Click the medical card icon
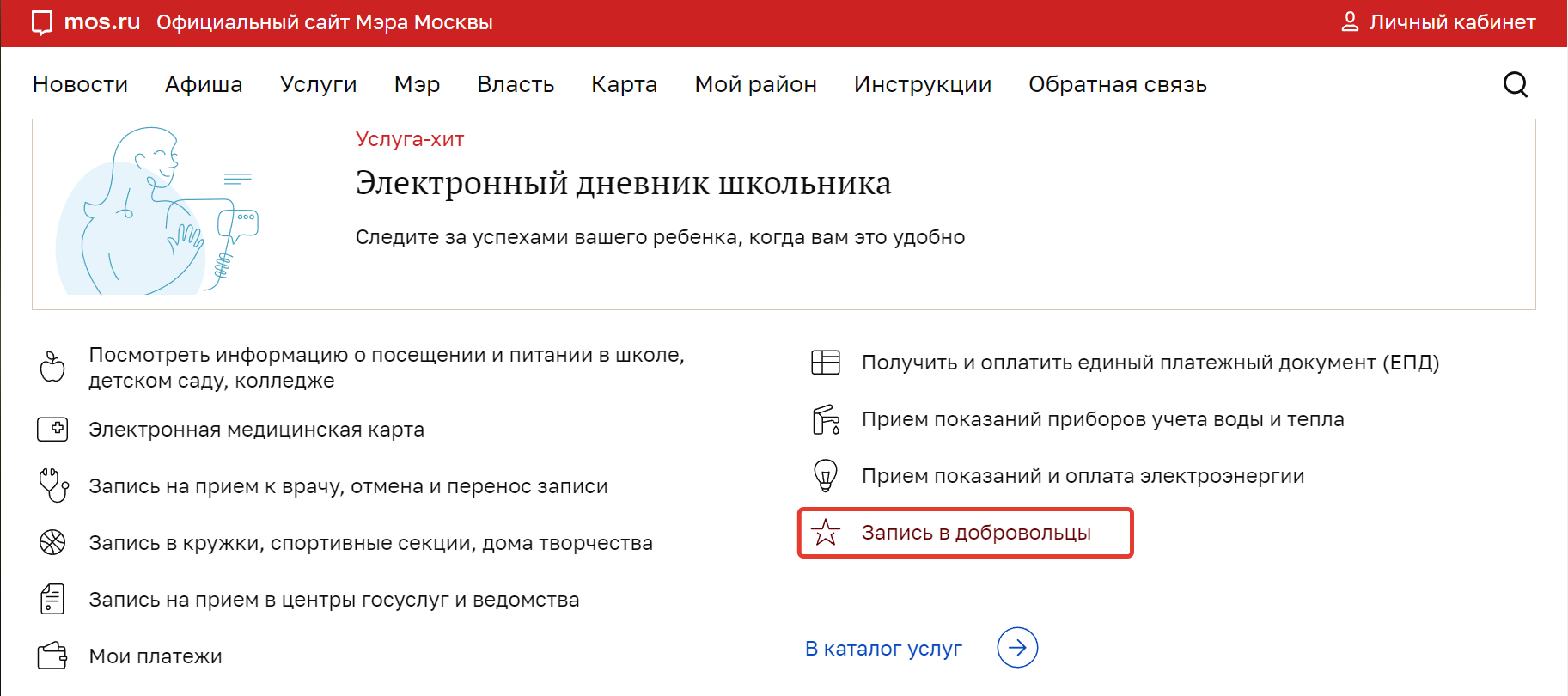Viewport: 1568px width, 696px height. (52, 429)
